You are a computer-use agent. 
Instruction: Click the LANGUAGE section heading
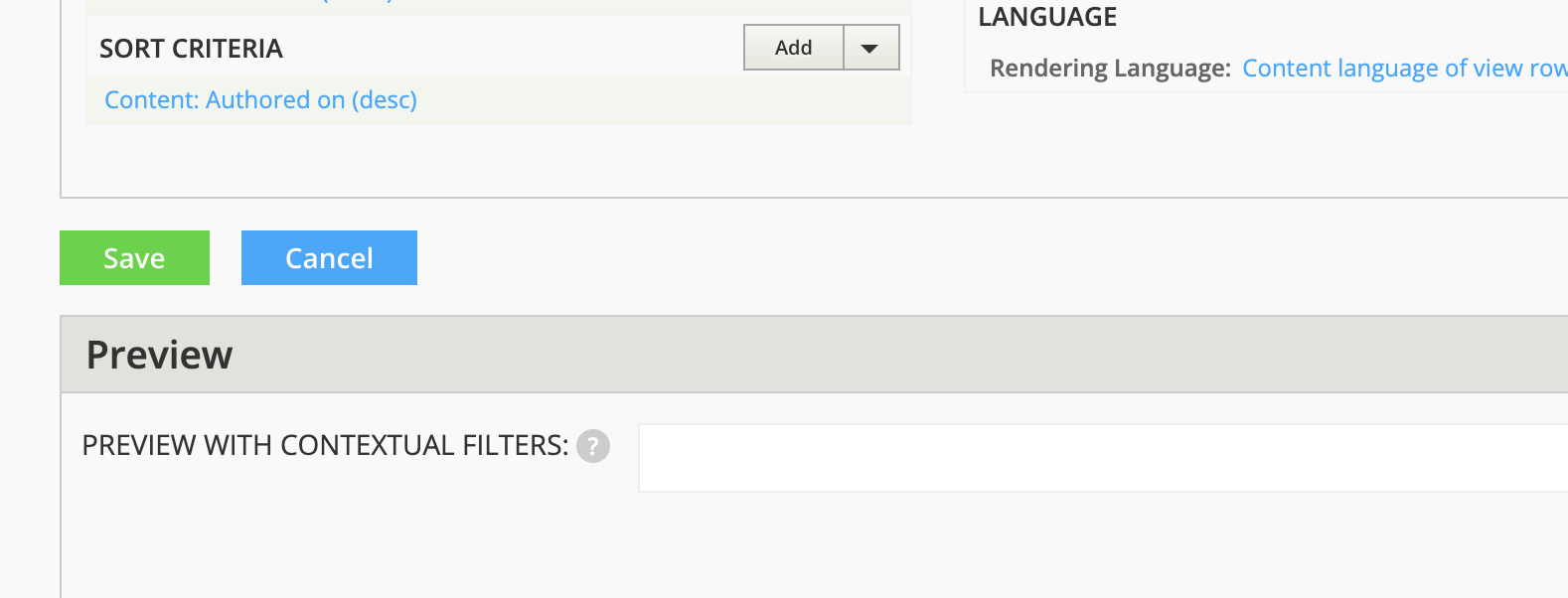coord(1047,16)
